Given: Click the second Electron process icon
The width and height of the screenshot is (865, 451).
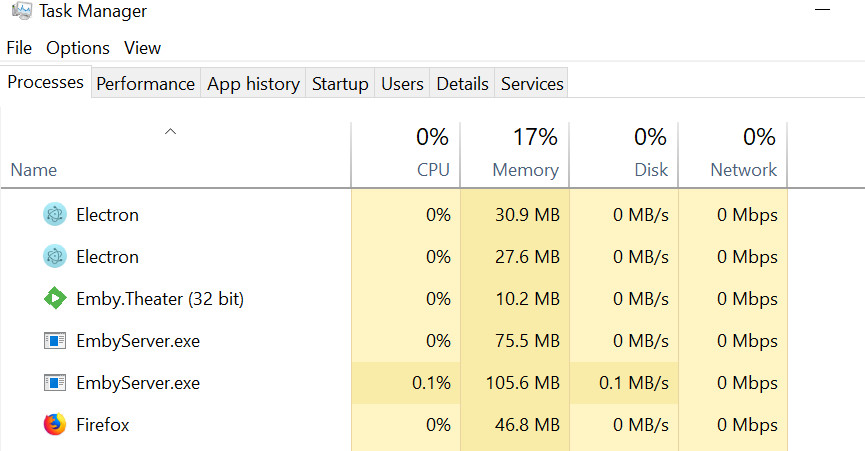Looking at the screenshot, I should coord(54,257).
